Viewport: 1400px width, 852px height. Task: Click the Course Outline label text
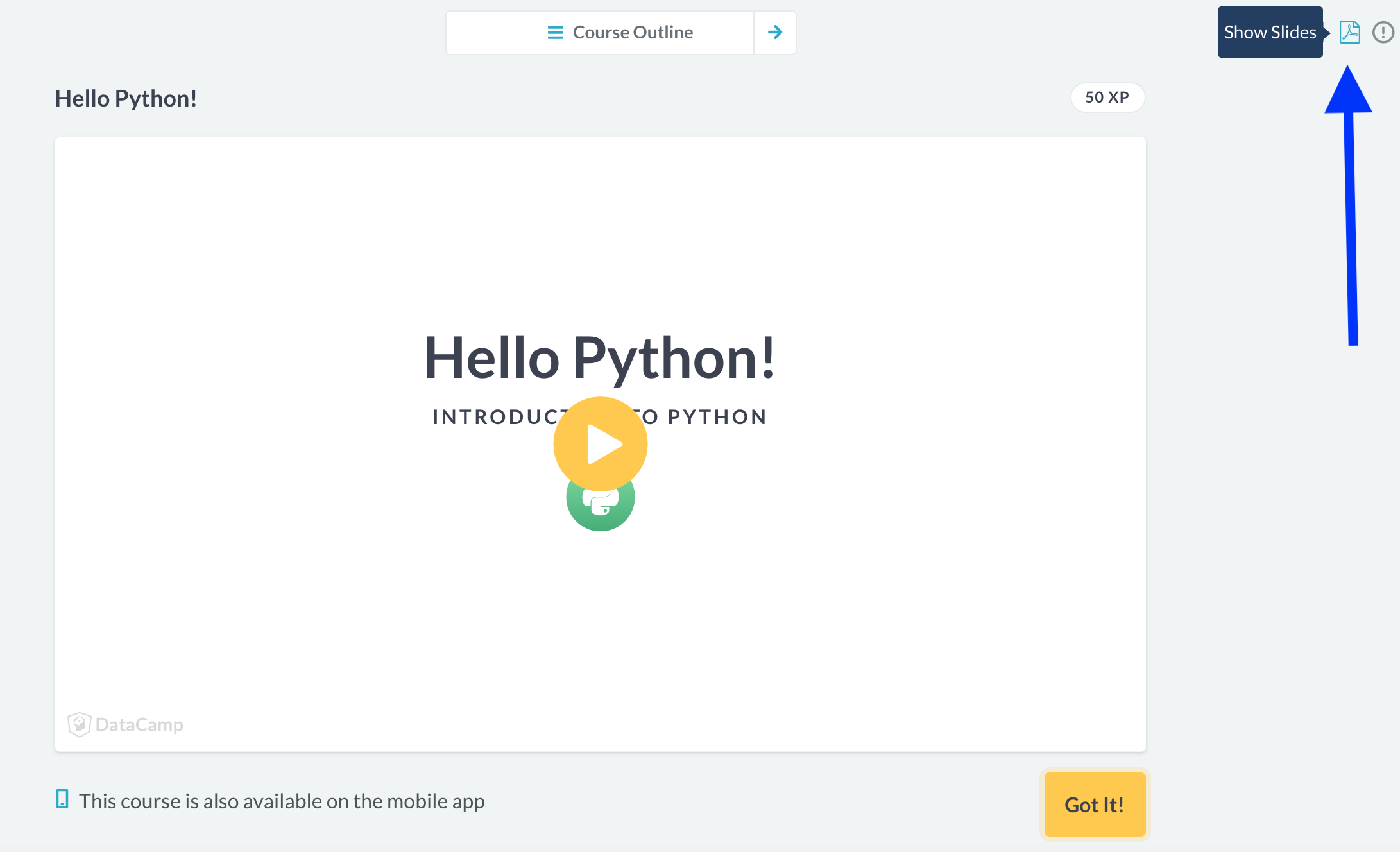pyautogui.click(x=633, y=32)
